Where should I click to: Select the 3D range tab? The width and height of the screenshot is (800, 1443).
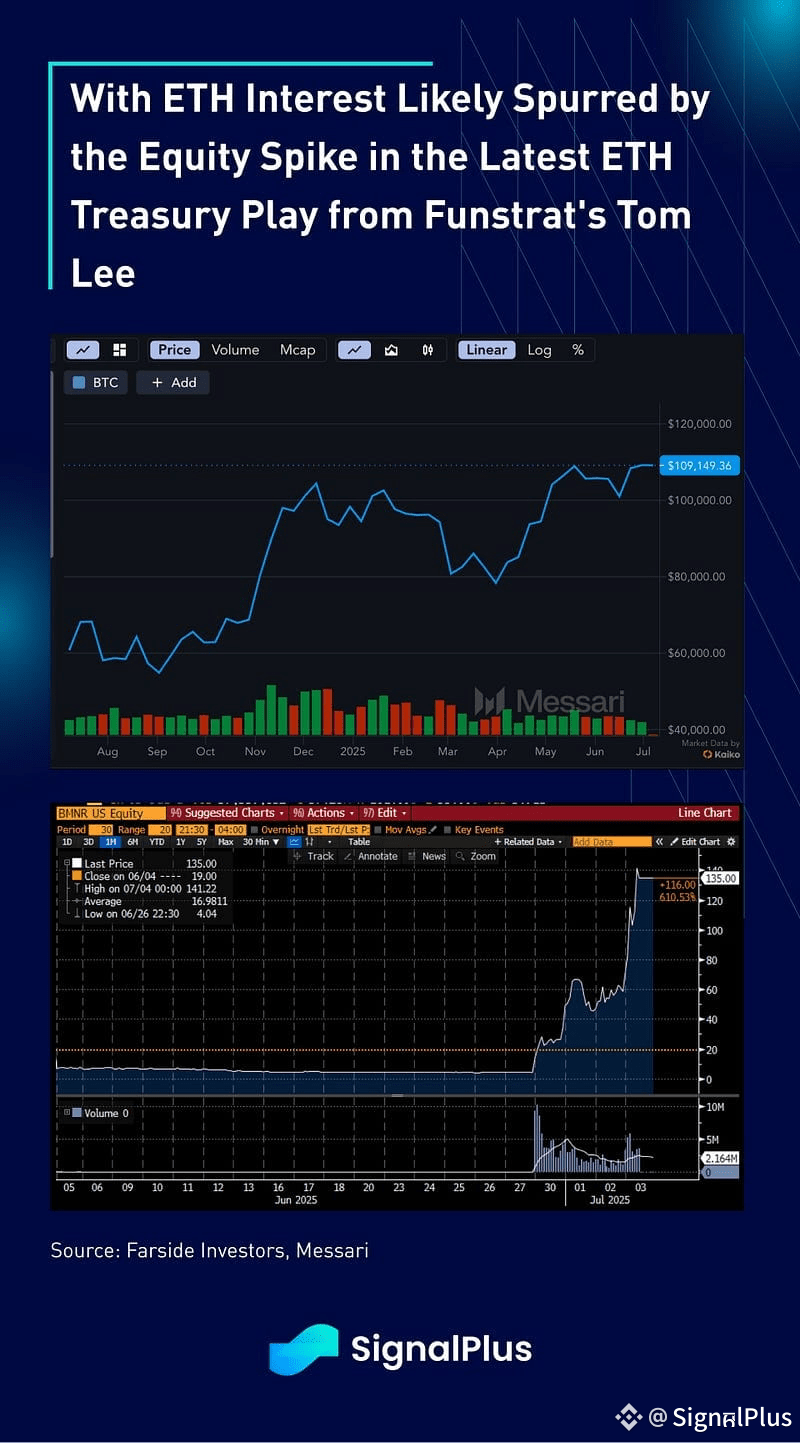pos(89,842)
